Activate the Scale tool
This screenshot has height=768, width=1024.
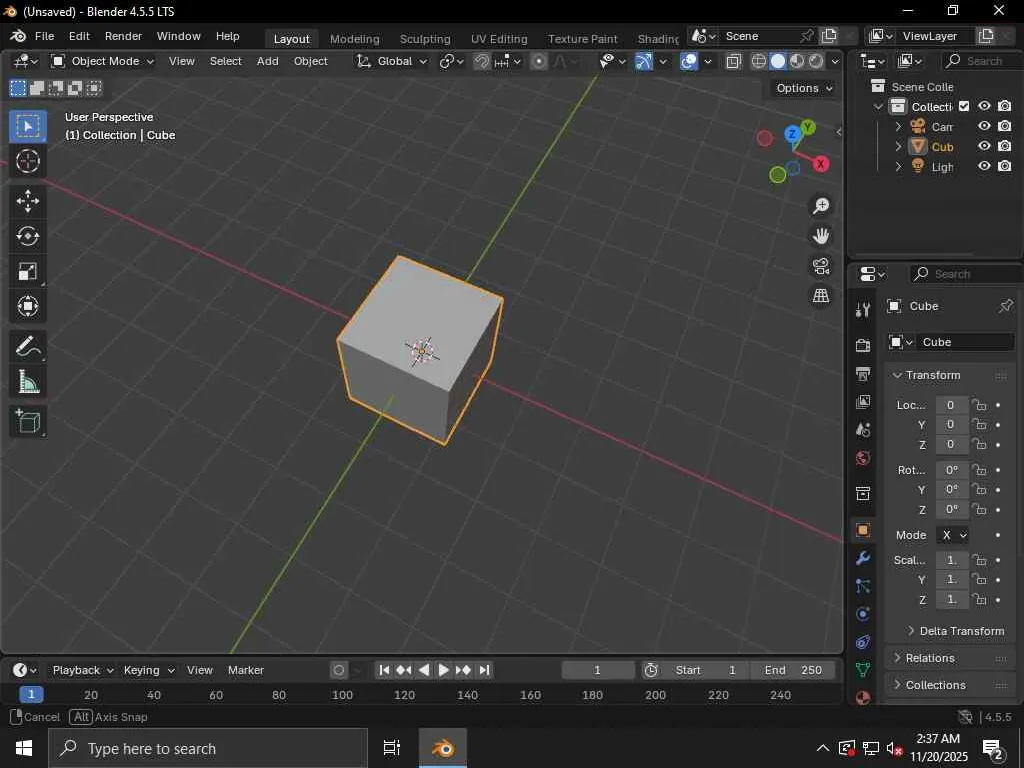tap(28, 272)
